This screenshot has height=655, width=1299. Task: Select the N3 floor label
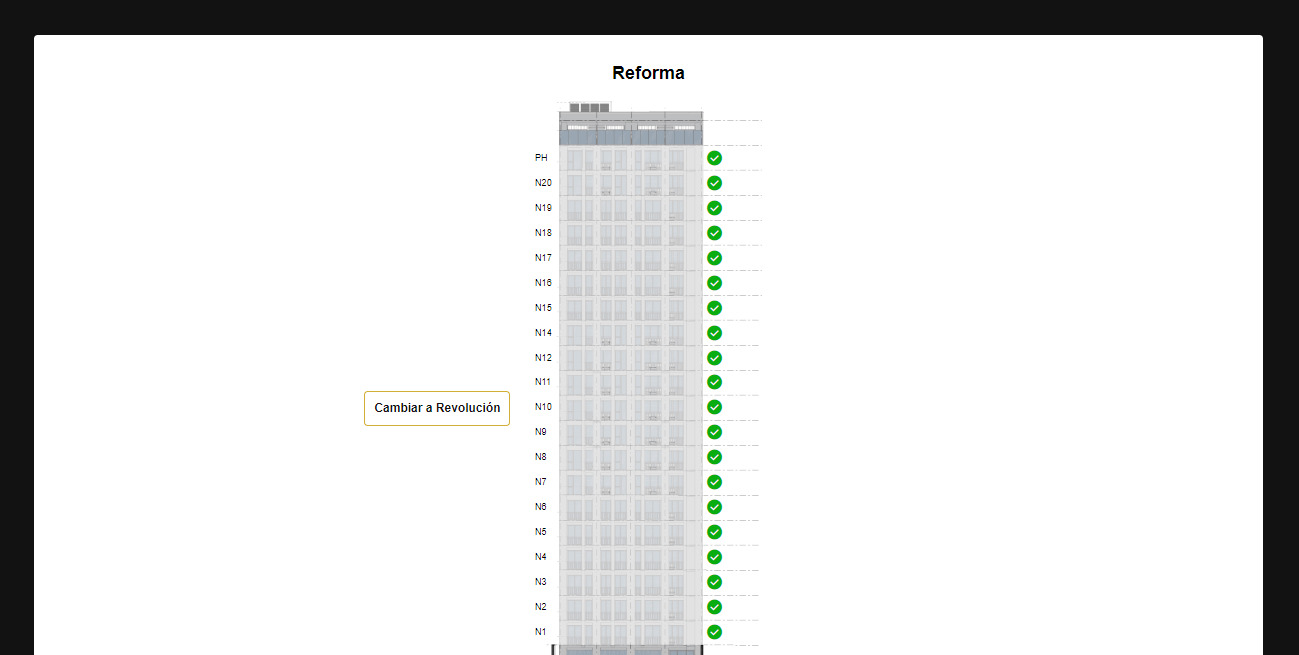541,582
